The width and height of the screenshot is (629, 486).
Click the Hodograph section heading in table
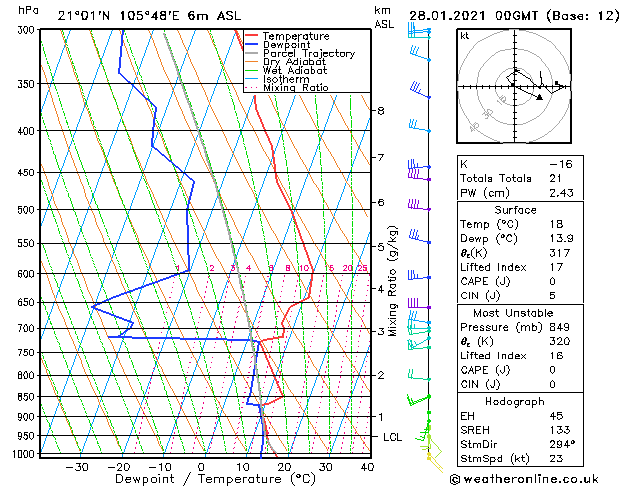515,401
